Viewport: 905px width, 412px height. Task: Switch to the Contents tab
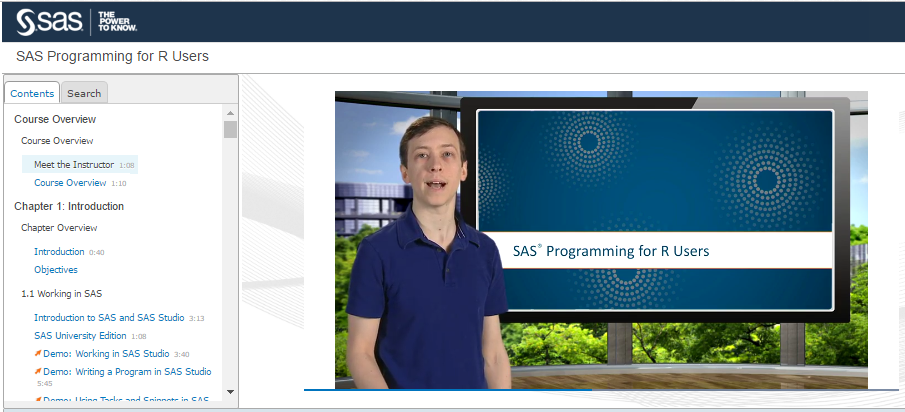click(32, 93)
